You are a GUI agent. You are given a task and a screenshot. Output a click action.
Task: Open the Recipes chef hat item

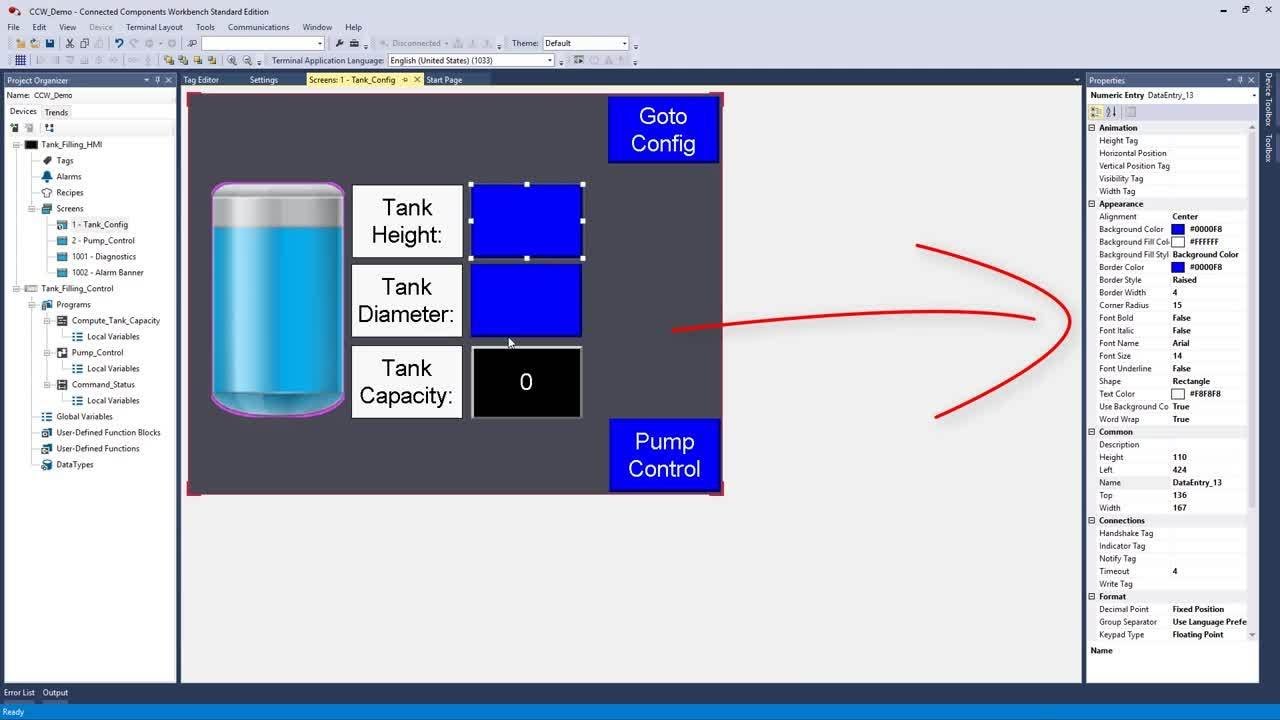click(x=63, y=192)
